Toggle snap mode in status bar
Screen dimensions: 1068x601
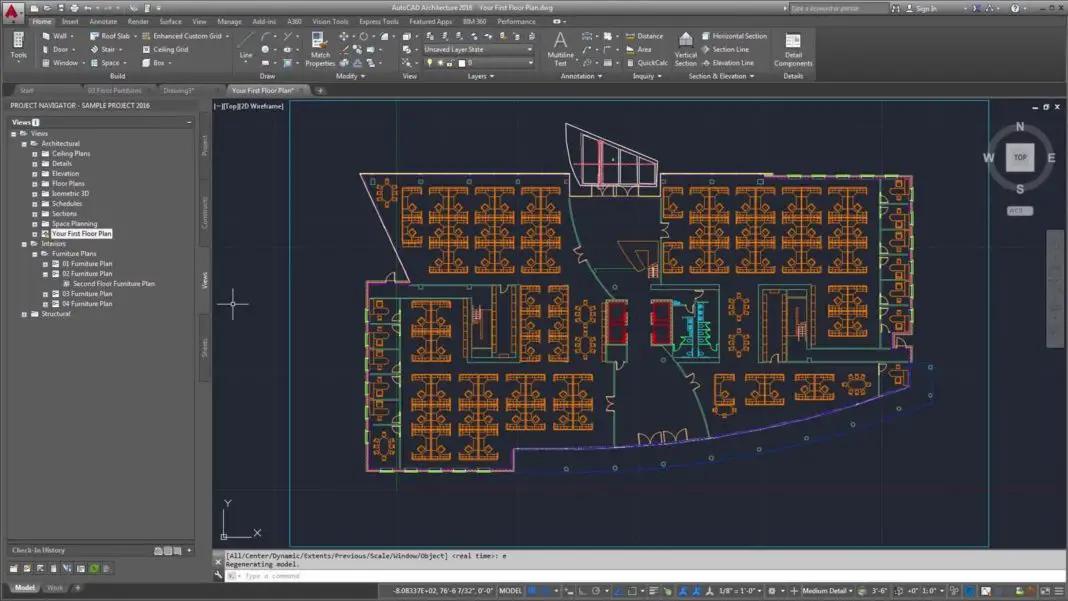coord(568,591)
